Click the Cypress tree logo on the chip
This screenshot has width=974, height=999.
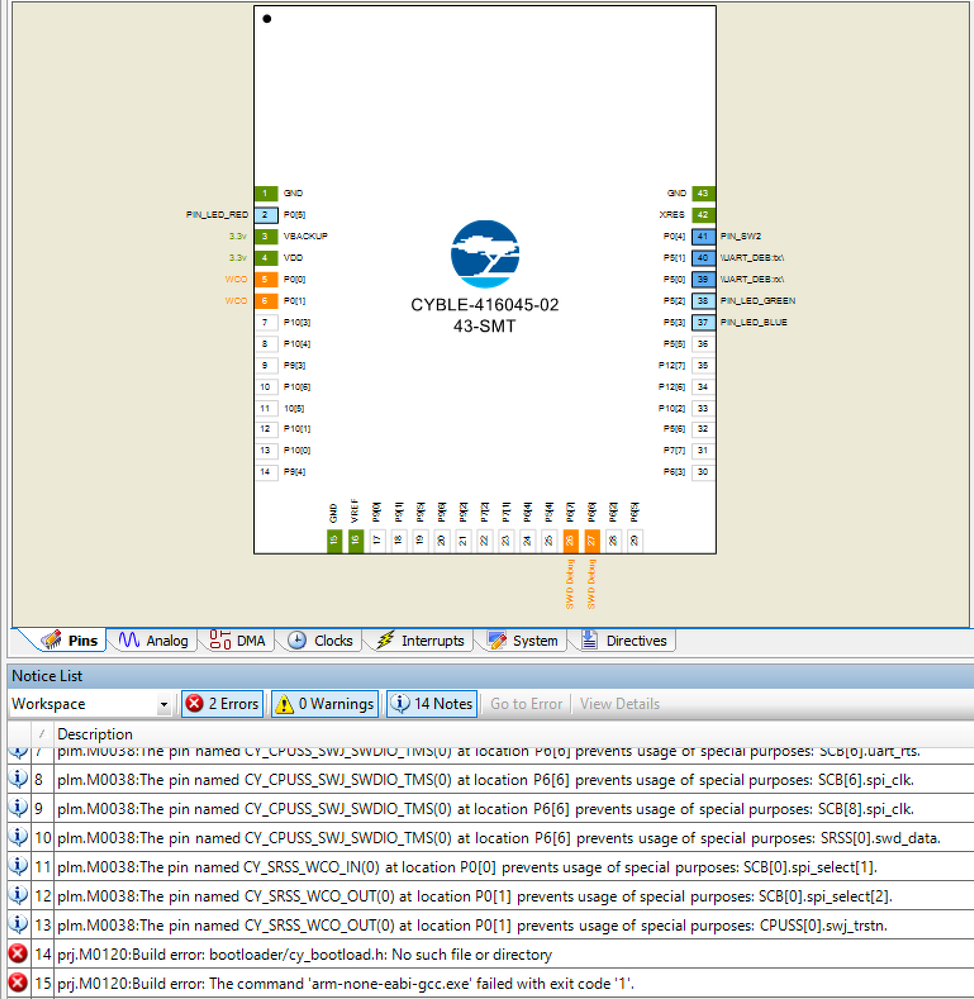[x=484, y=254]
